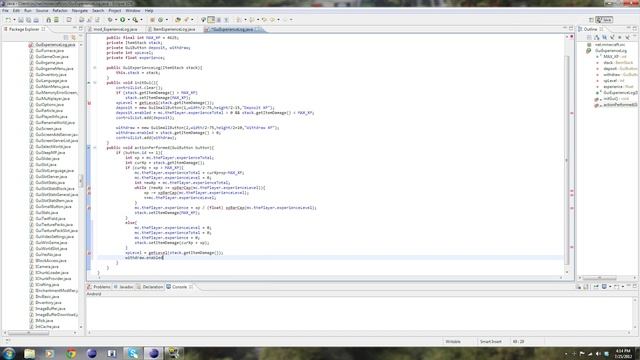Click the Search flashlight toolbar icon
640x360 pixels.
(x=187, y=20)
